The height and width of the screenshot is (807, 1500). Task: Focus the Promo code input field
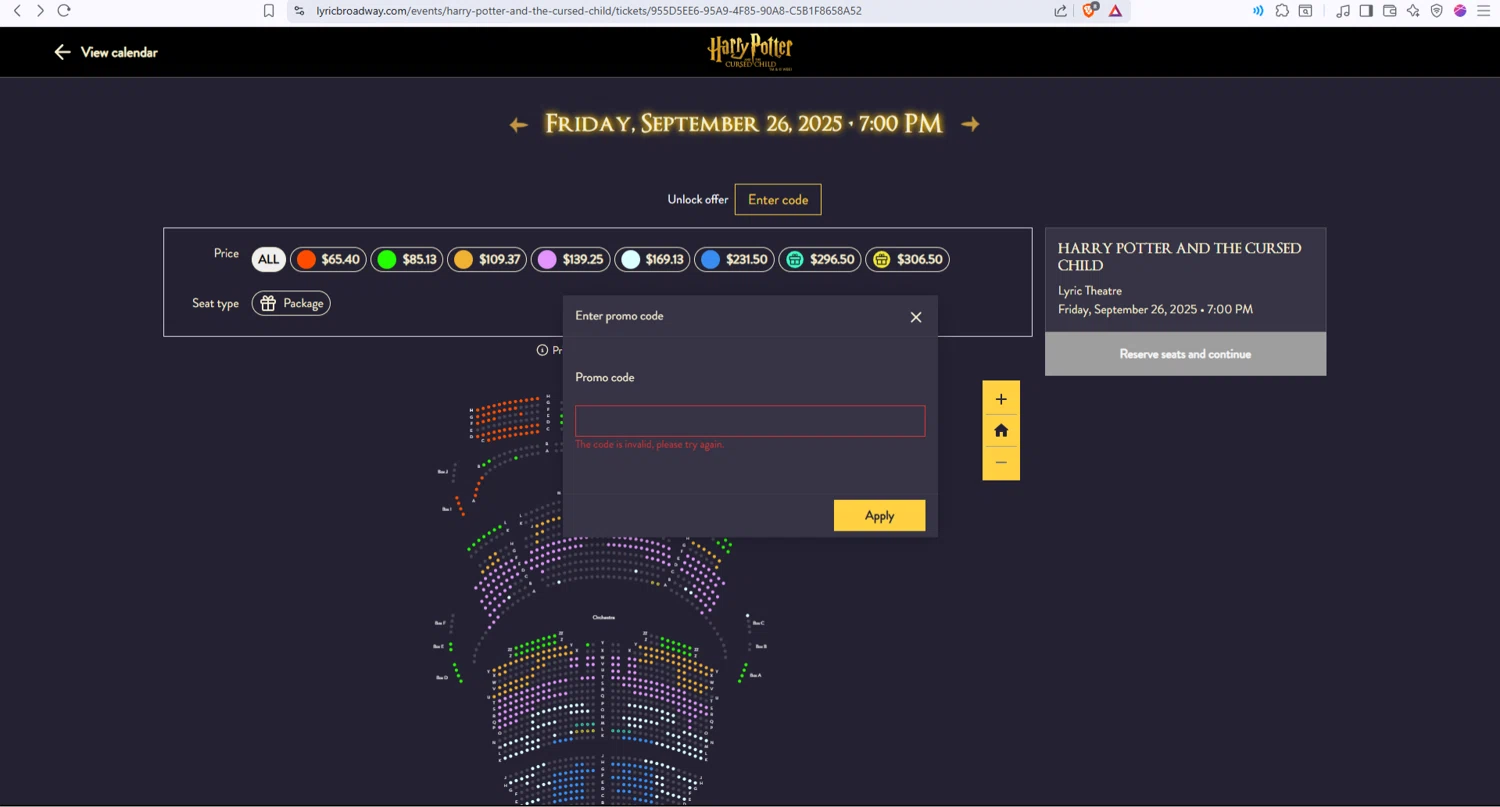point(750,421)
